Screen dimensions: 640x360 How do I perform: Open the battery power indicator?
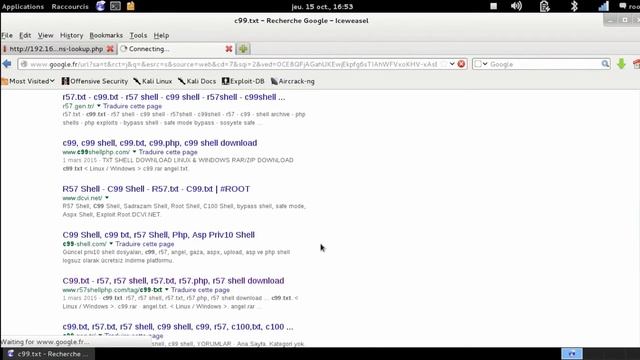click(544, 6)
